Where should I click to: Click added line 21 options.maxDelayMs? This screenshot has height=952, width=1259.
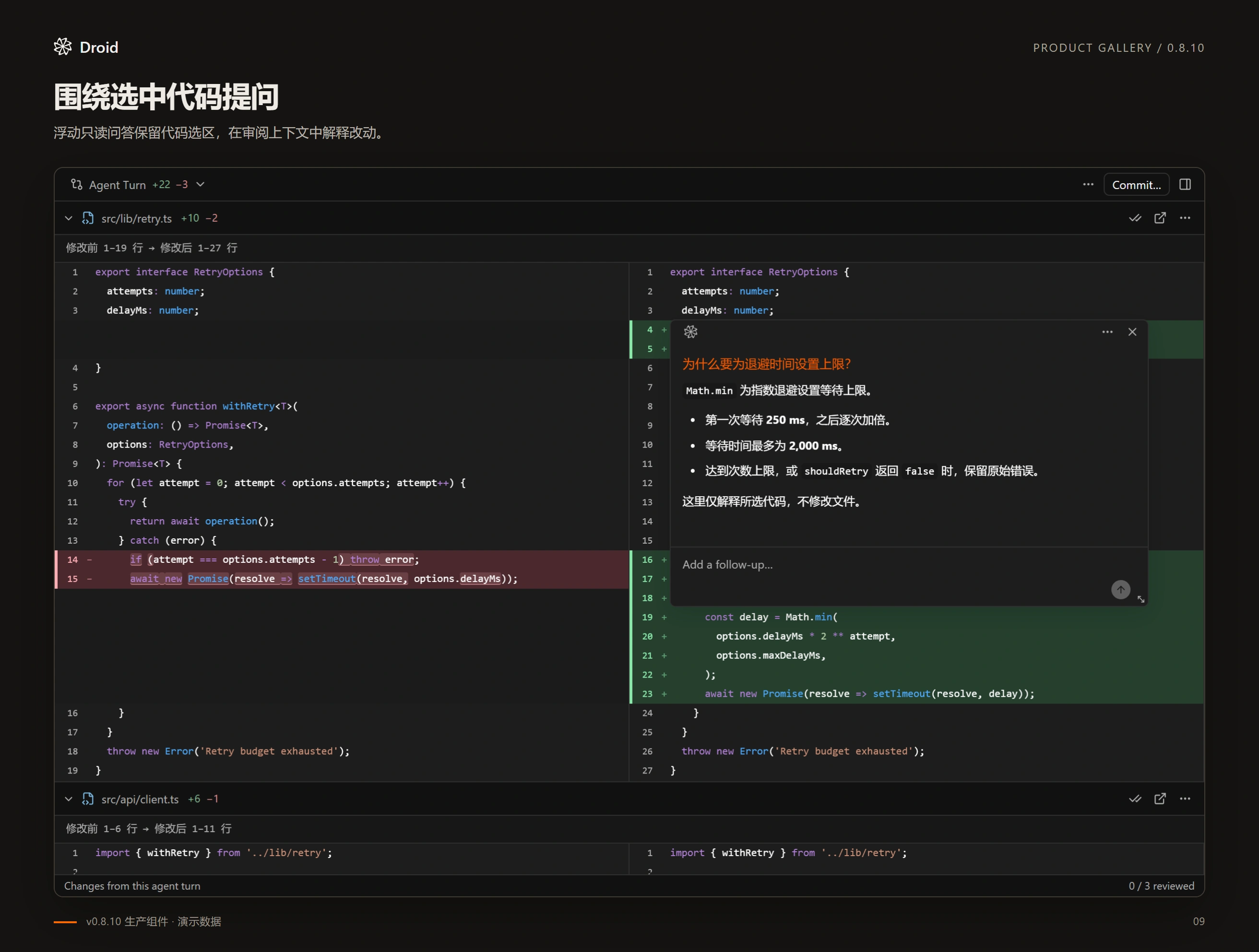click(771, 655)
